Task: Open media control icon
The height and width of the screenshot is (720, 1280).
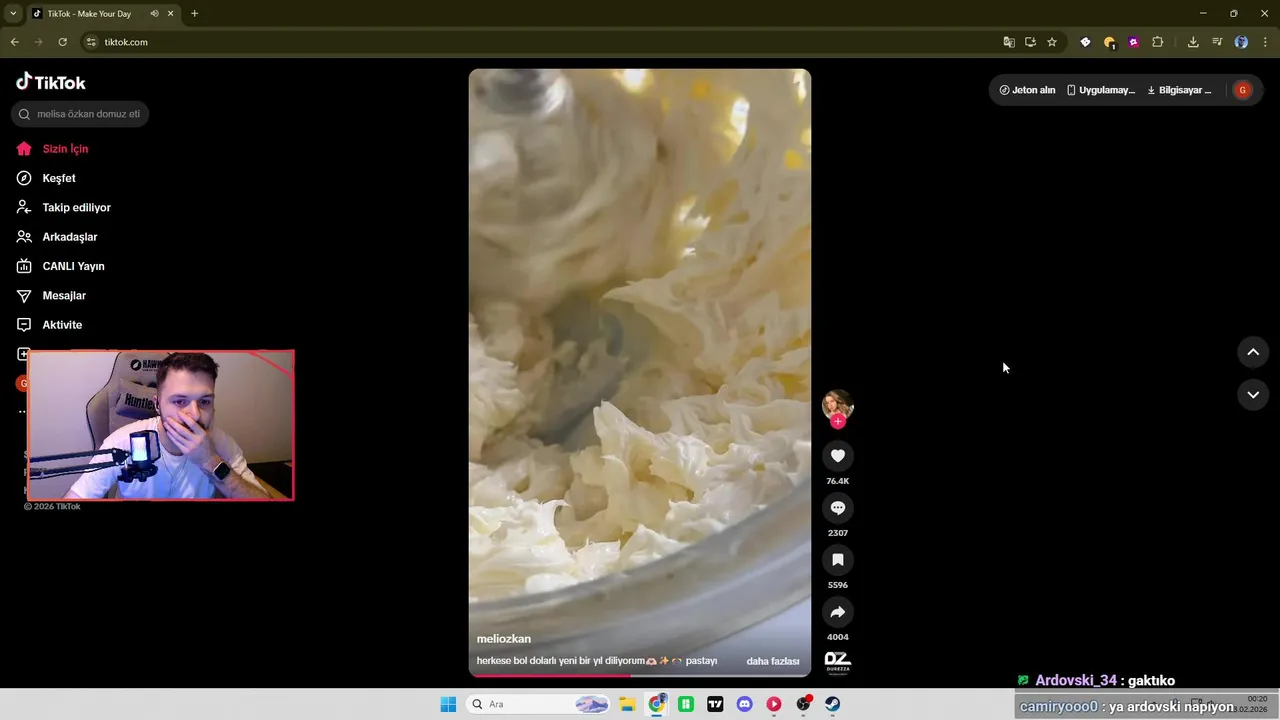Action: click(1217, 42)
